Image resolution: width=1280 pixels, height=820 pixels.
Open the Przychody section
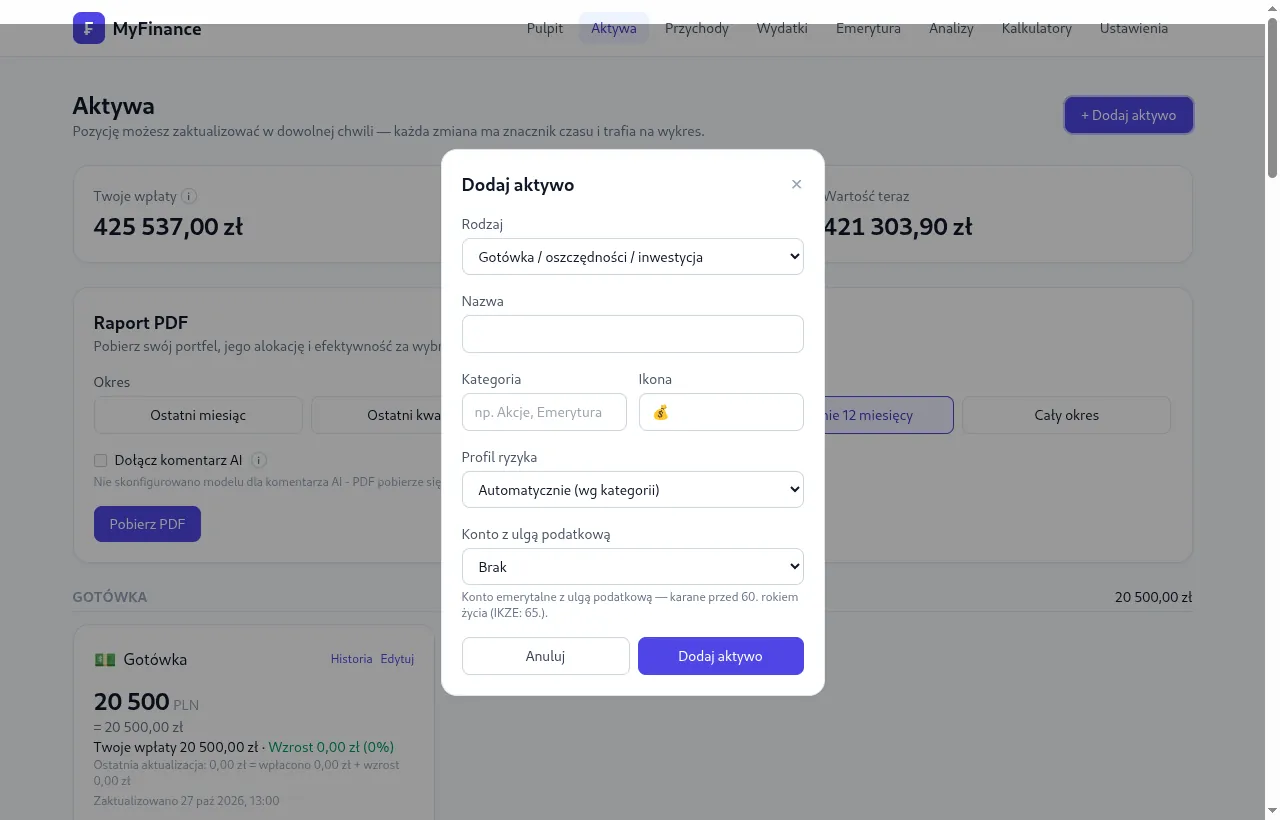[x=697, y=28]
